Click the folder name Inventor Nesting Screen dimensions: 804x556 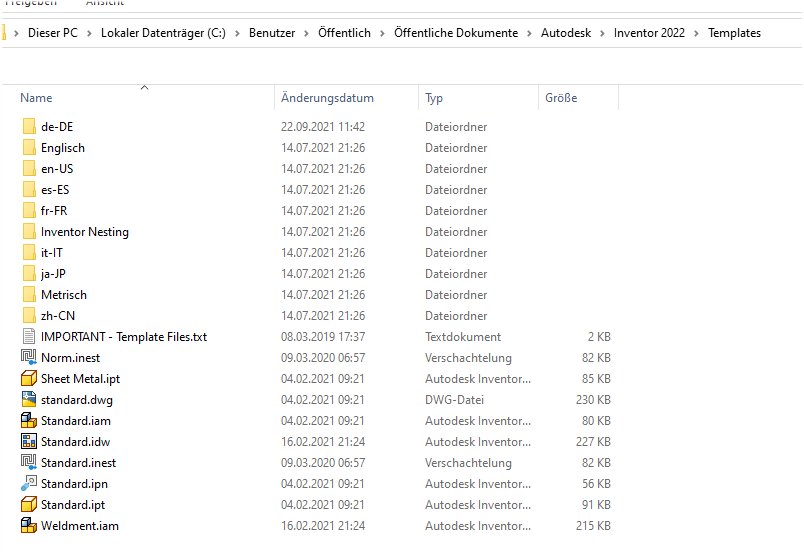click(x=85, y=232)
